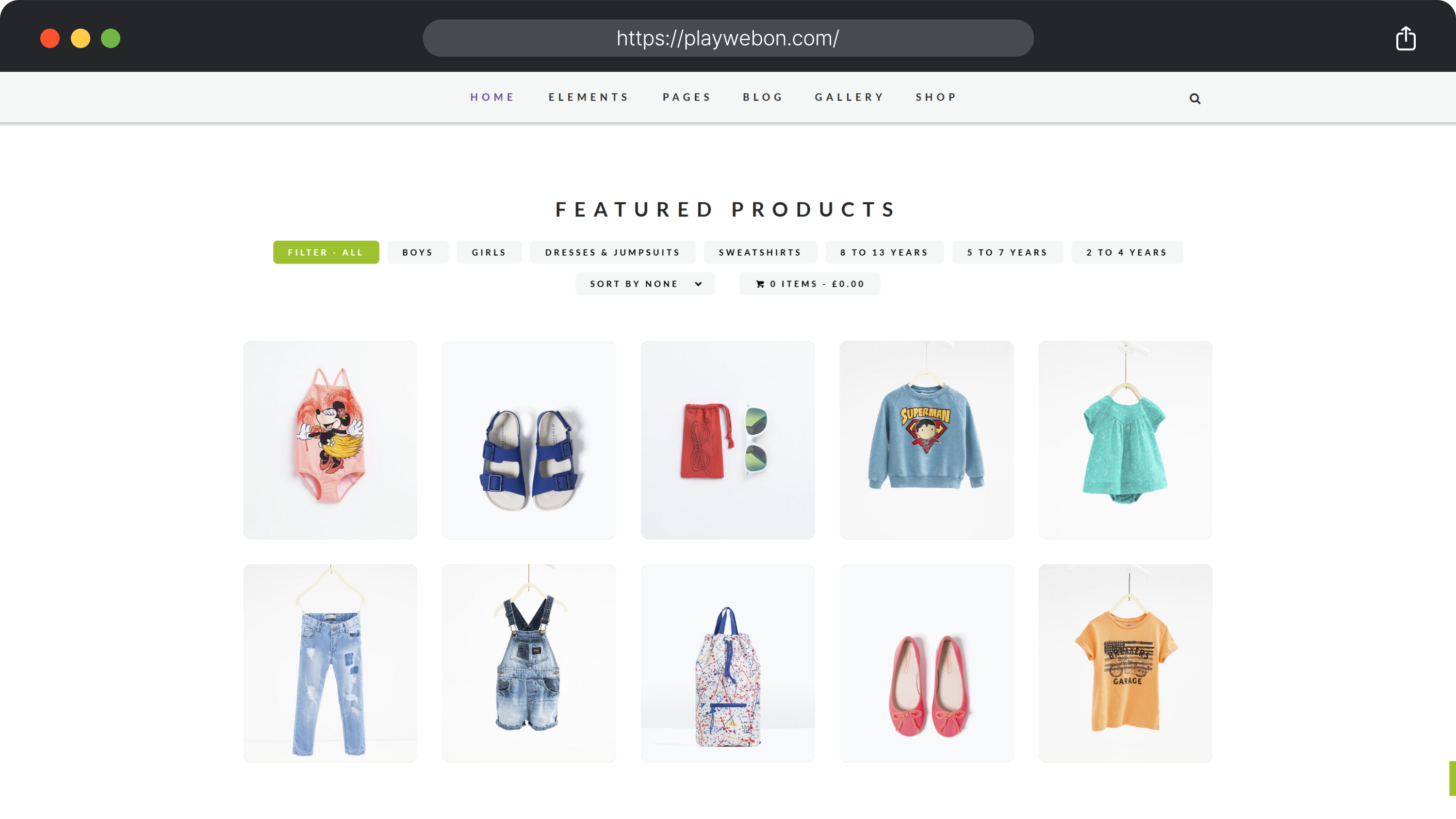The image size is (1456, 819).
Task: Go to the Blog menu
Action: (x=763, y=97)
